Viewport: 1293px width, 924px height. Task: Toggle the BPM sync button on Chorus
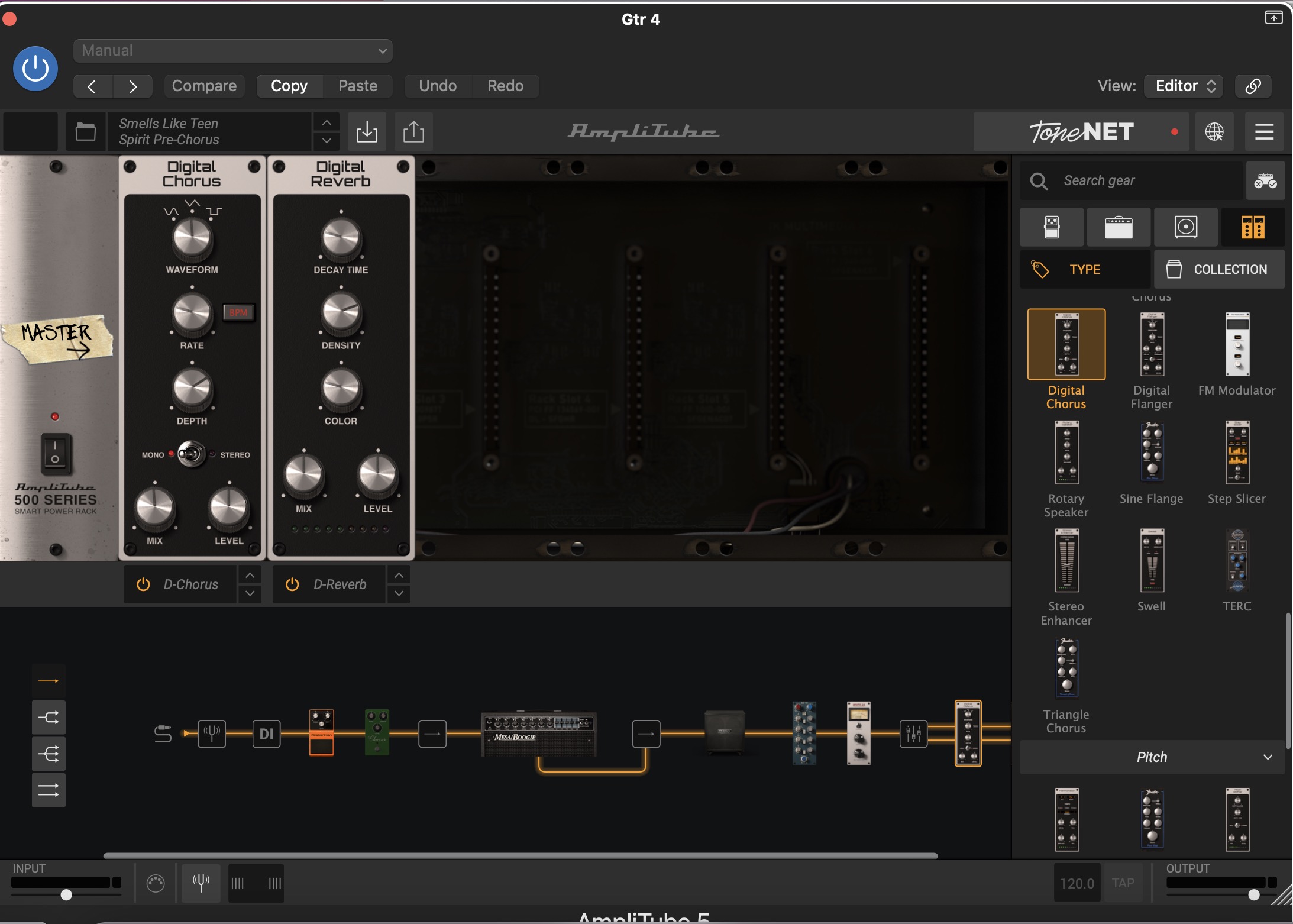pos(239,312)
